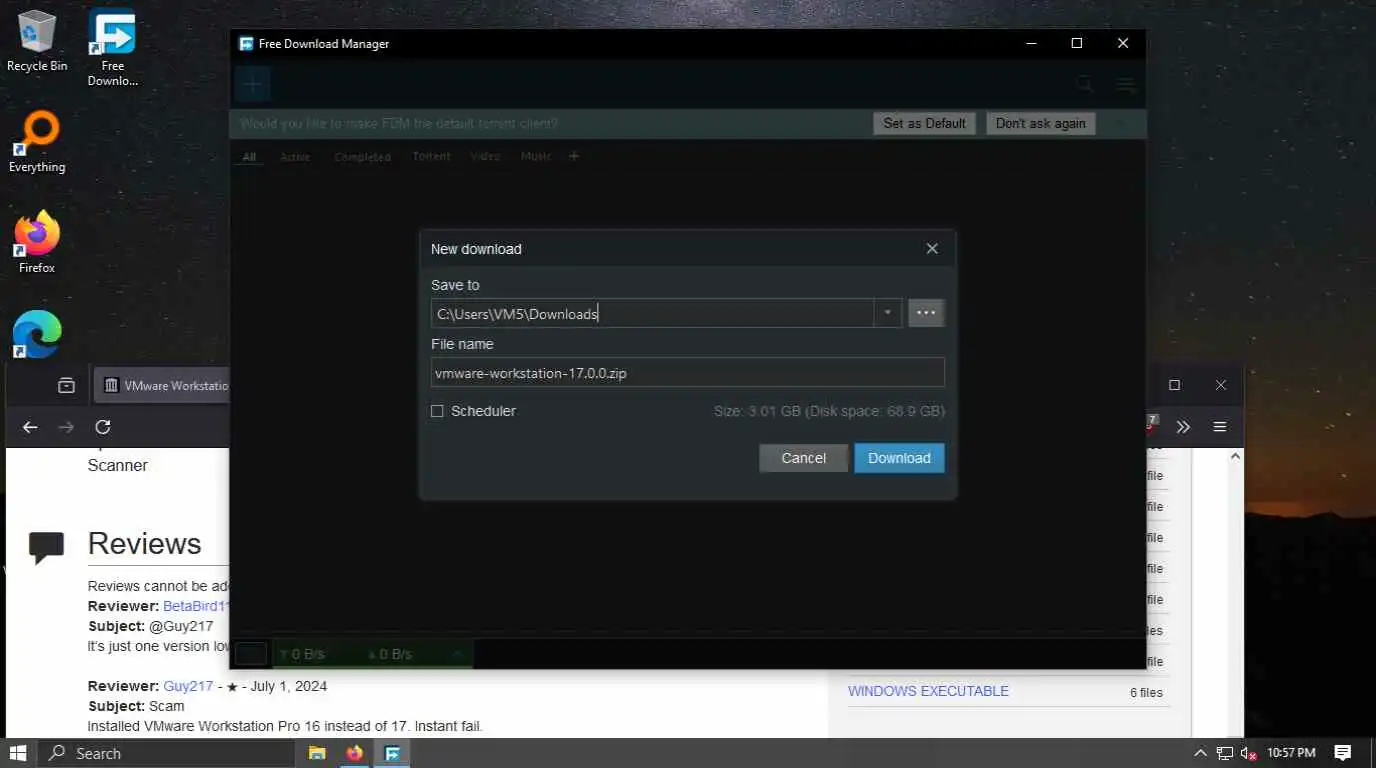The height and width of the screenshot is (768, 1376).
Task: Click the '6 files' count text
Action: point(1146,692)
